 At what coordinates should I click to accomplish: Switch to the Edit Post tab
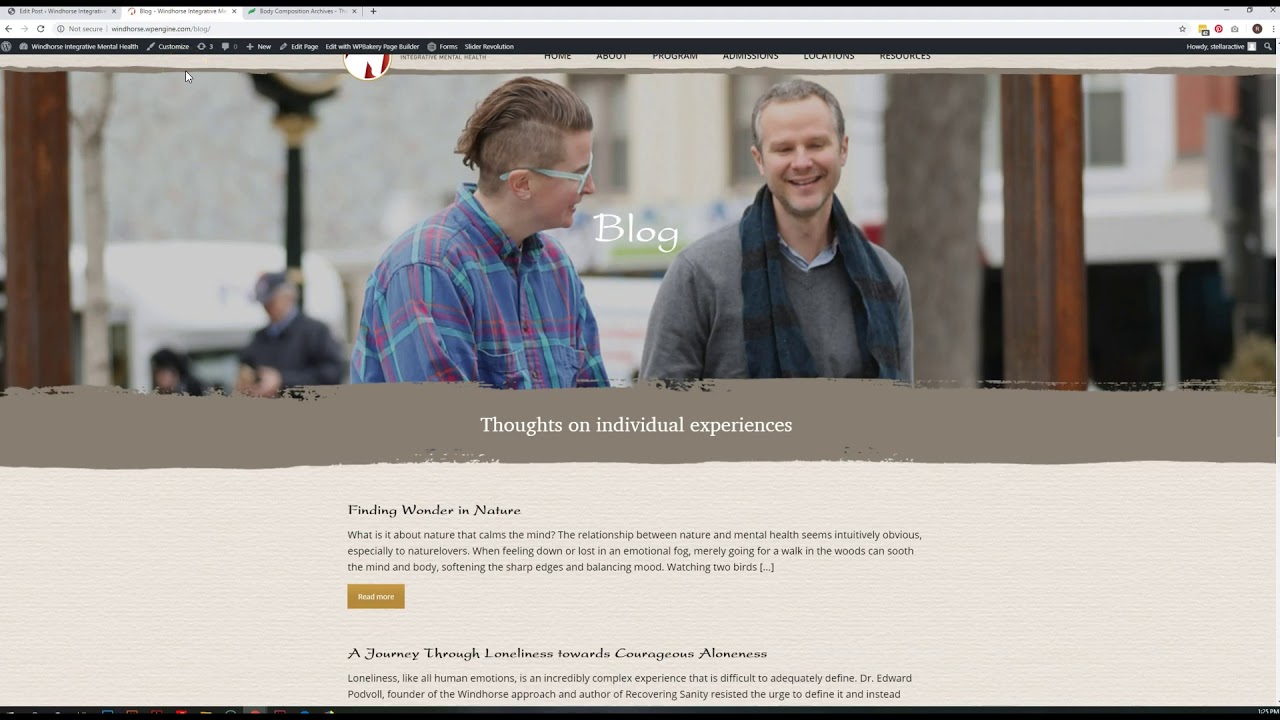(x=60, y=11)
